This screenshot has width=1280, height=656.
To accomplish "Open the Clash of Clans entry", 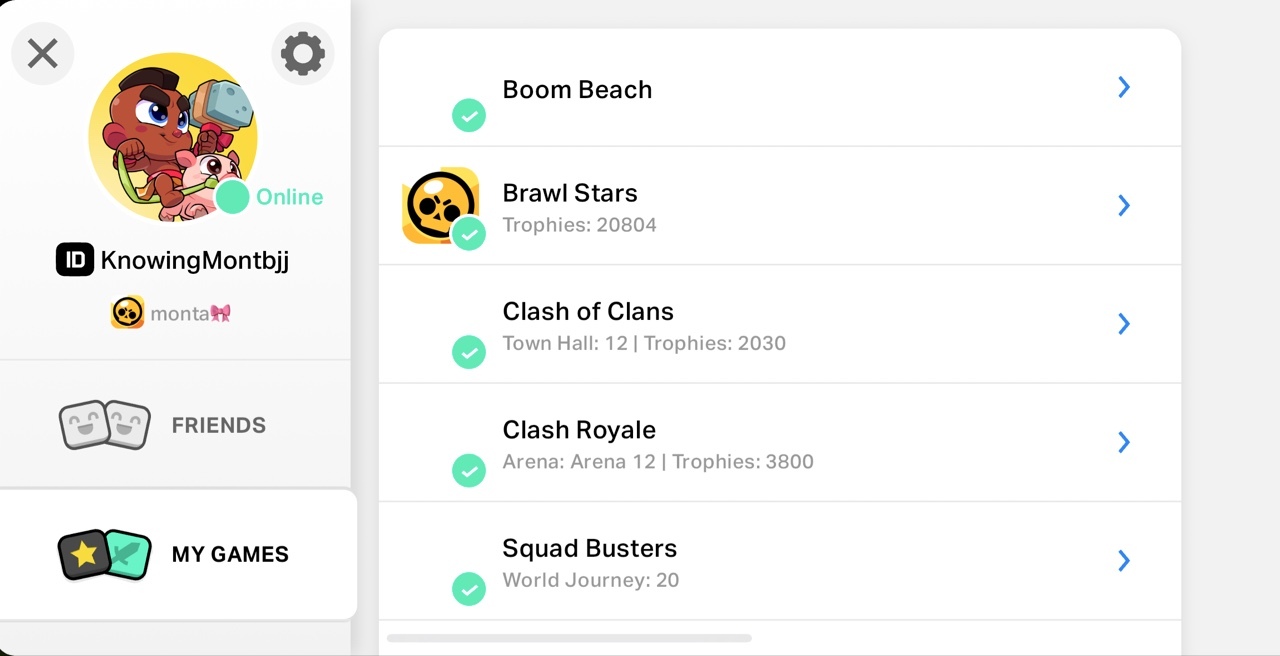I will pyautogui.click(x=780, y=324).
